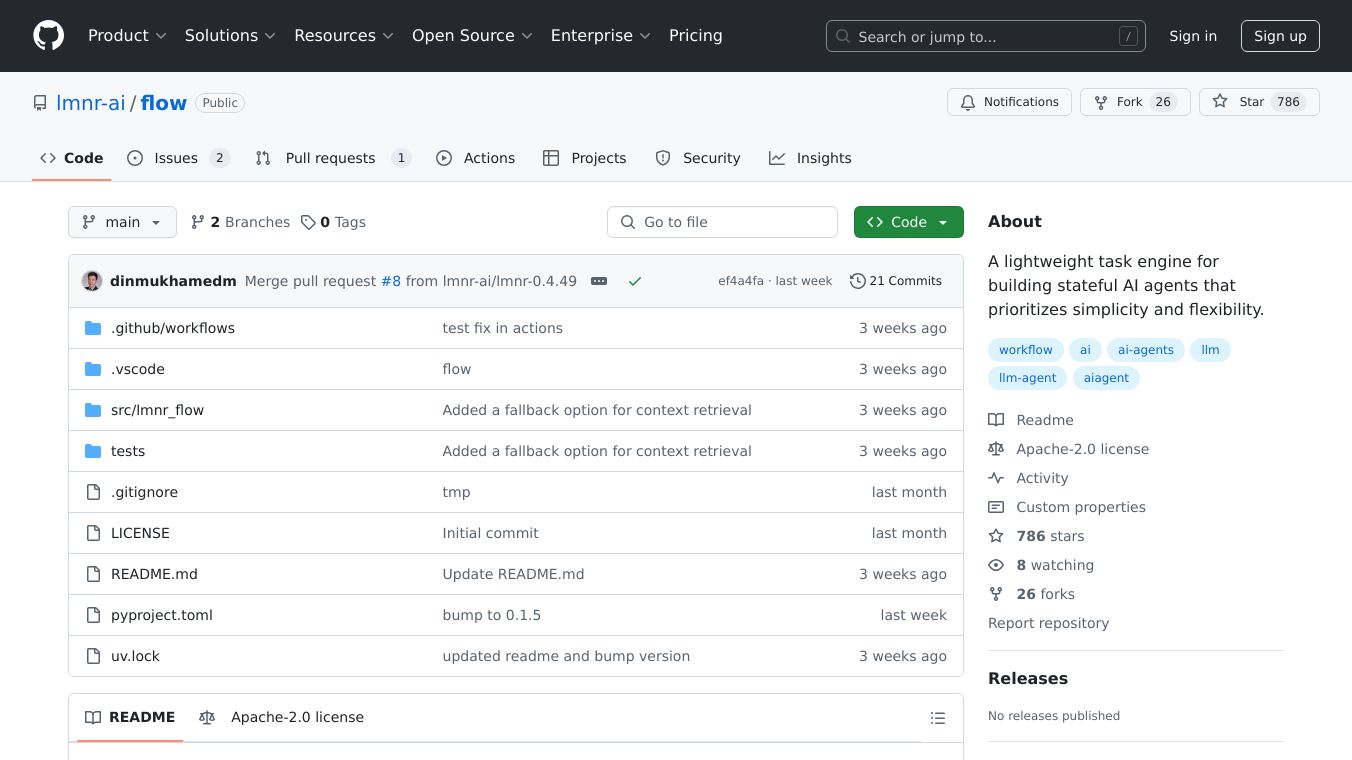View the 21 Commits history

coord(896,281)
